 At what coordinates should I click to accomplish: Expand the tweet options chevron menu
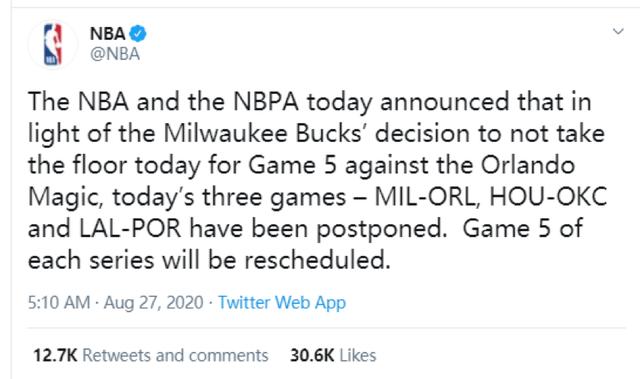(x=618, y=31)
